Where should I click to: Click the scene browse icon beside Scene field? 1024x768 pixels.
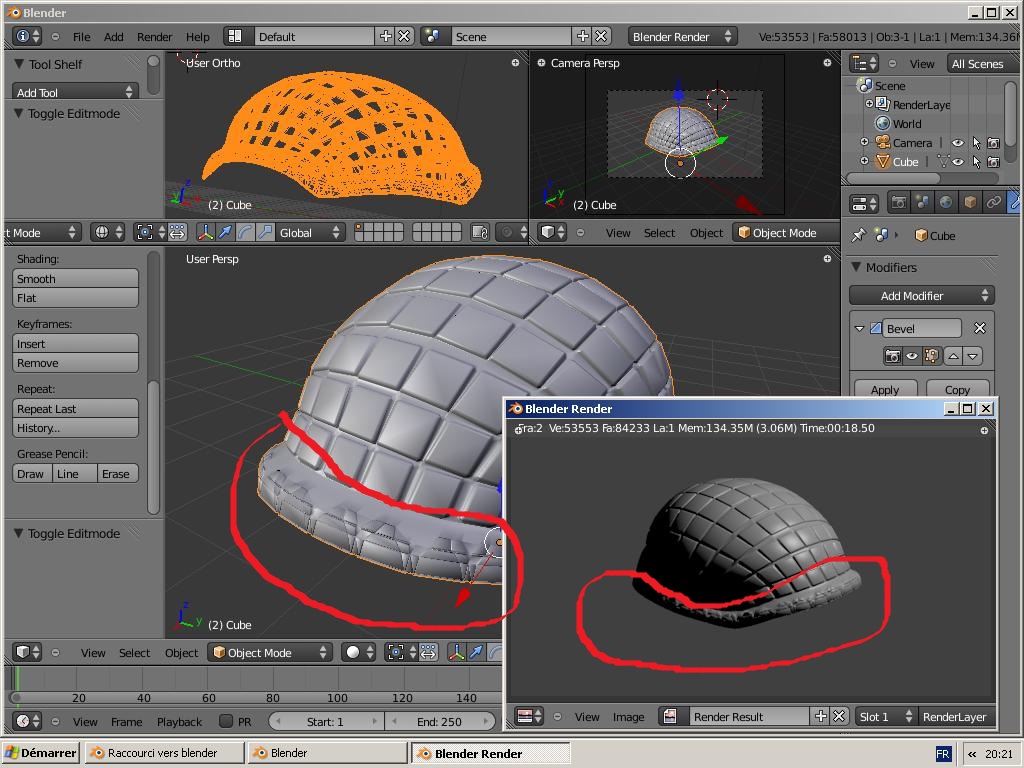point(432,37)
